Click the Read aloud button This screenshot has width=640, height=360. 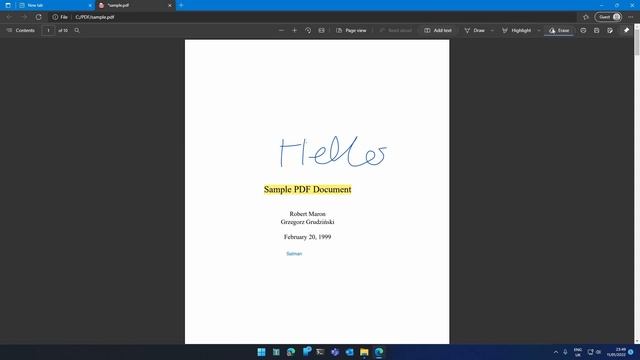[395, 30]
